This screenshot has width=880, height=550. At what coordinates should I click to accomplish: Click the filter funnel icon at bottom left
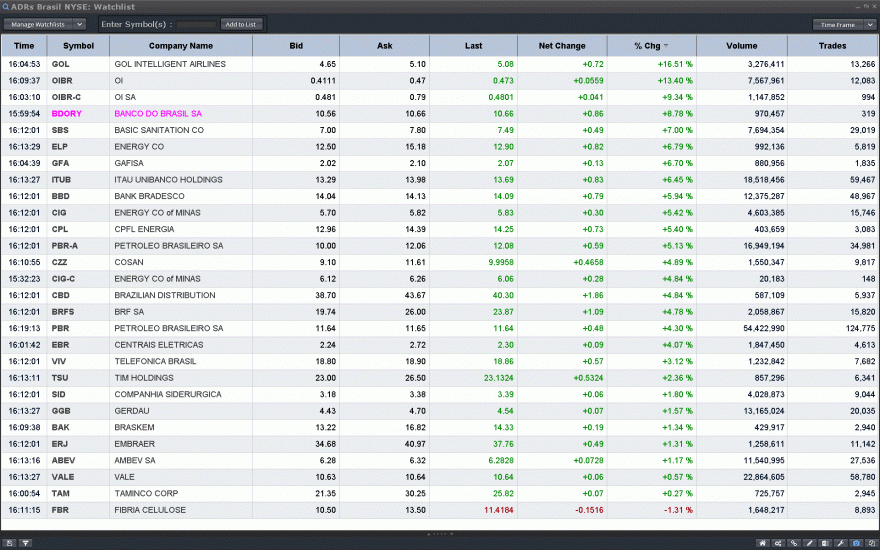point(25,543)
